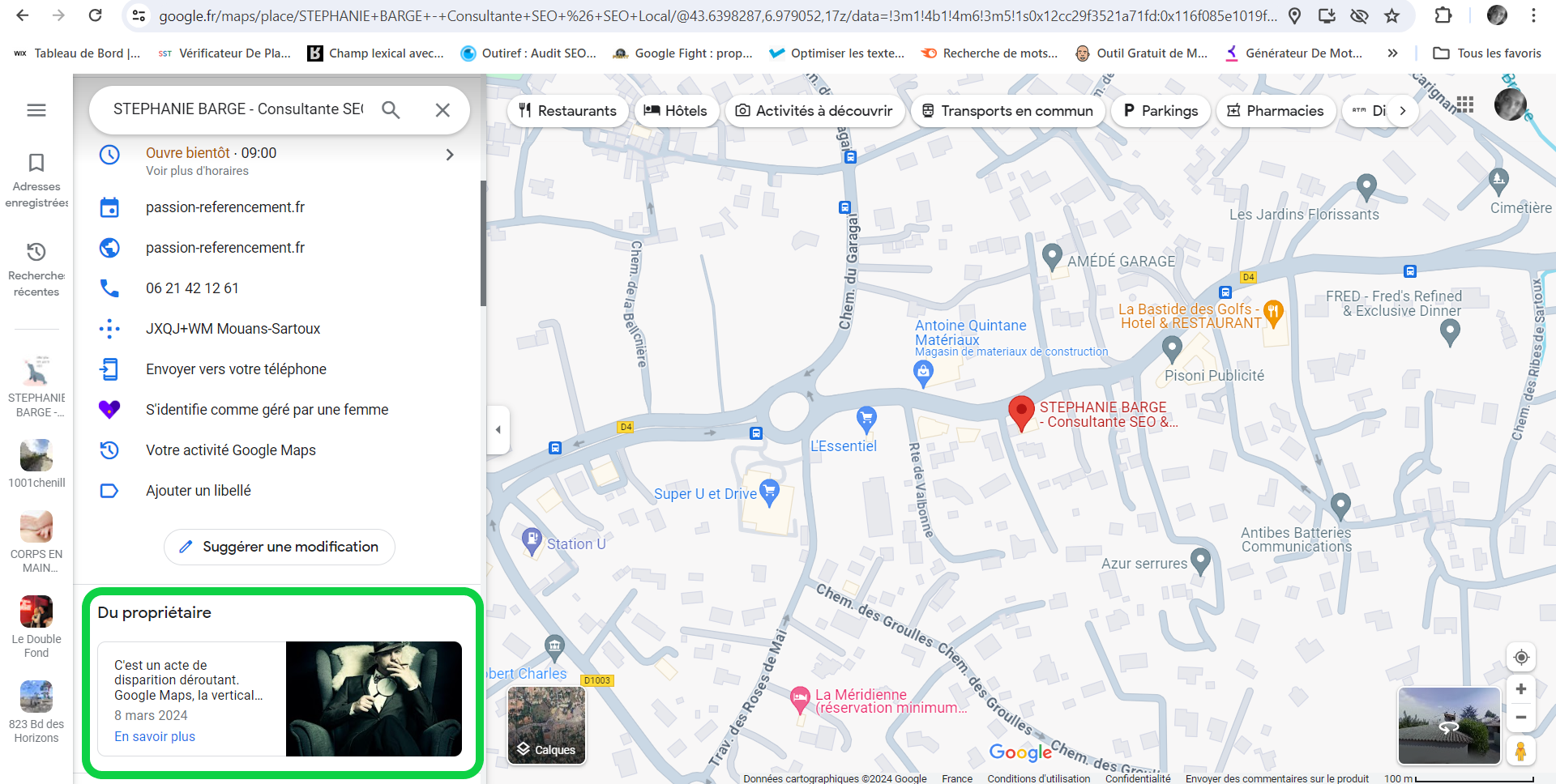1556x784 pixels.
Task: Activate the search magnifier icon
Action: click(x=391, y=109)
